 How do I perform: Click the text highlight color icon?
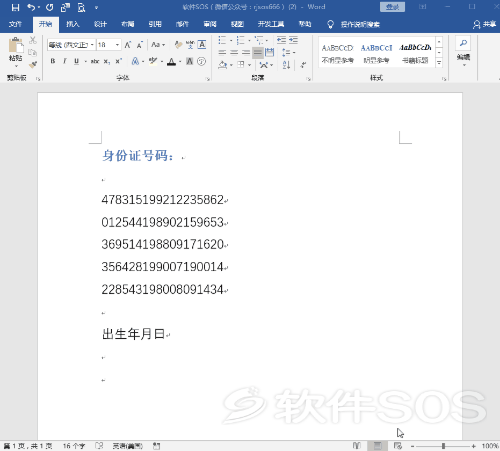click(153, 61)
